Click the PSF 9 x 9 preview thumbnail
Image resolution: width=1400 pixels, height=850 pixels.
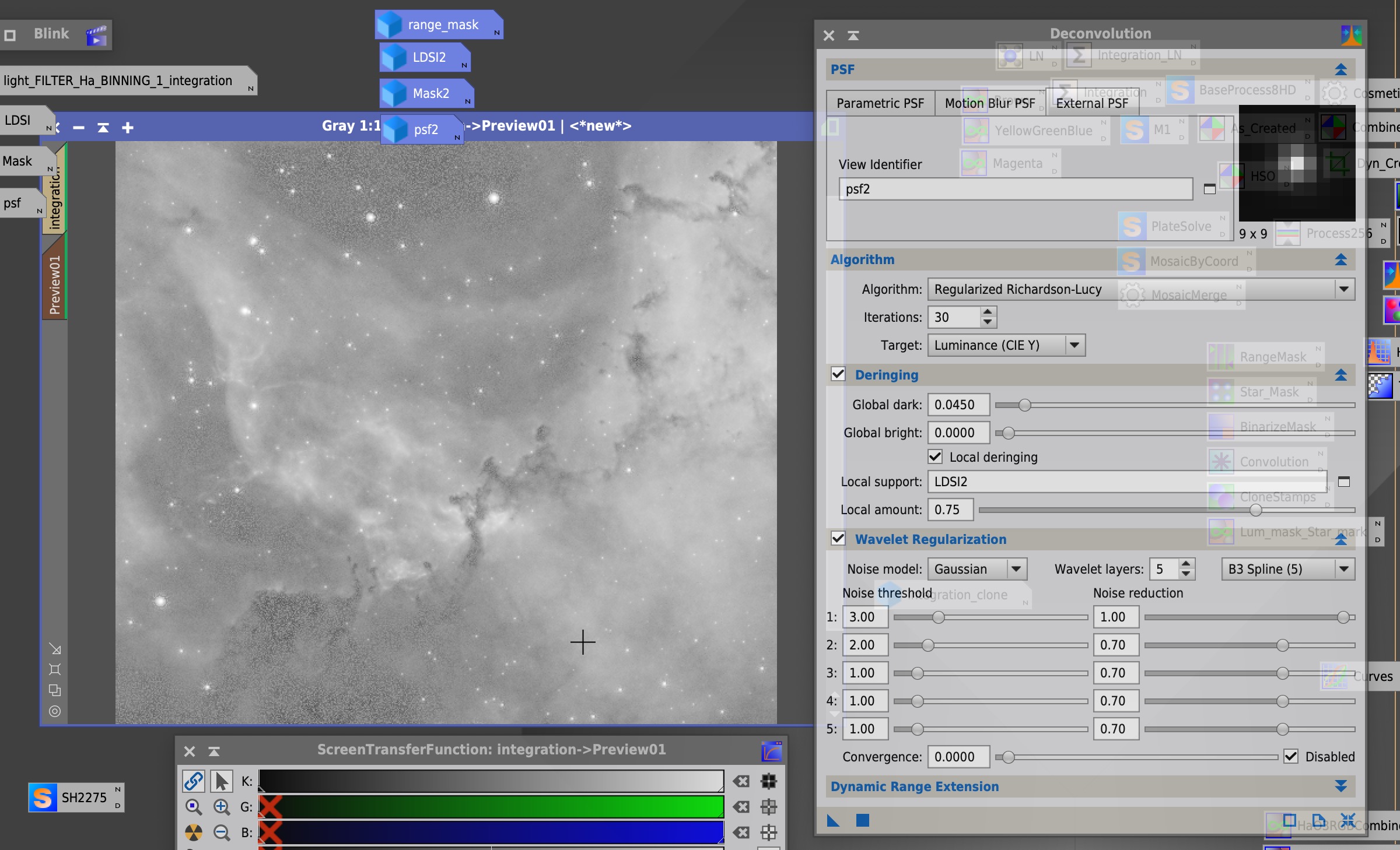click(1296, 163)
